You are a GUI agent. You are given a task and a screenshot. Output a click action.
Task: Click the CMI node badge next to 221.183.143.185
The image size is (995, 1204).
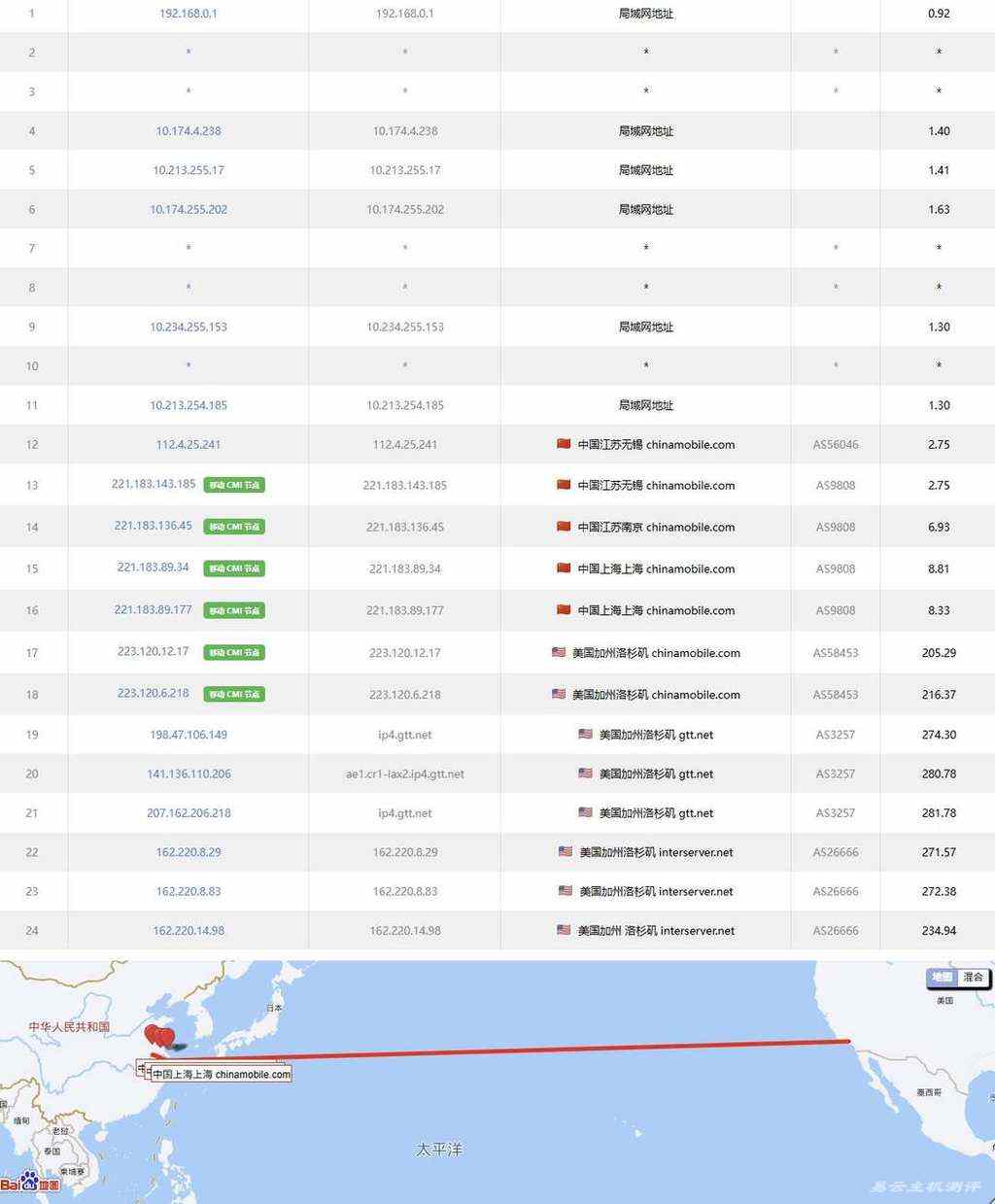[234, 485]
